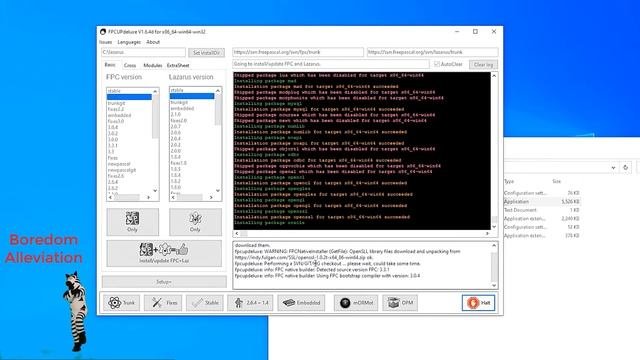Select fixes2.6 in FPC version list
Image resolution: width=640 pixels, height=360 pixels.
[116, 176]
